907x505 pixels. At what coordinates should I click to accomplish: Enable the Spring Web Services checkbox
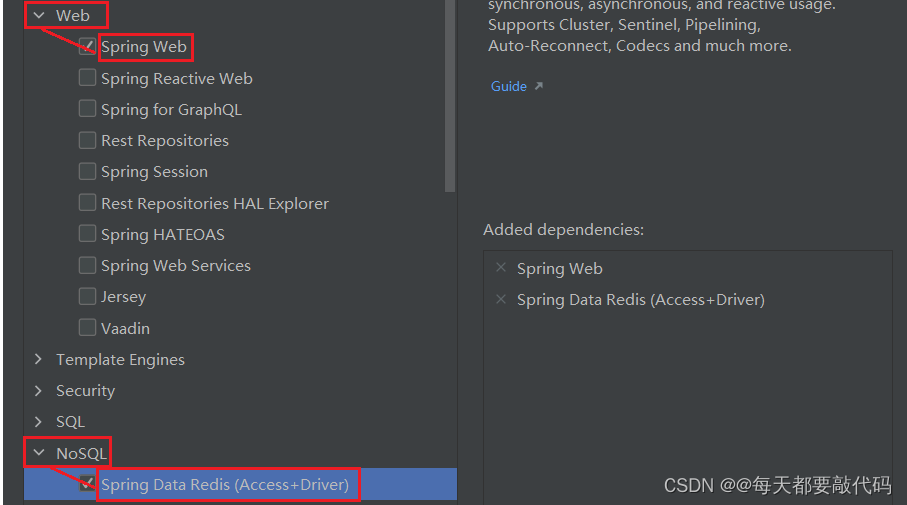87,265
